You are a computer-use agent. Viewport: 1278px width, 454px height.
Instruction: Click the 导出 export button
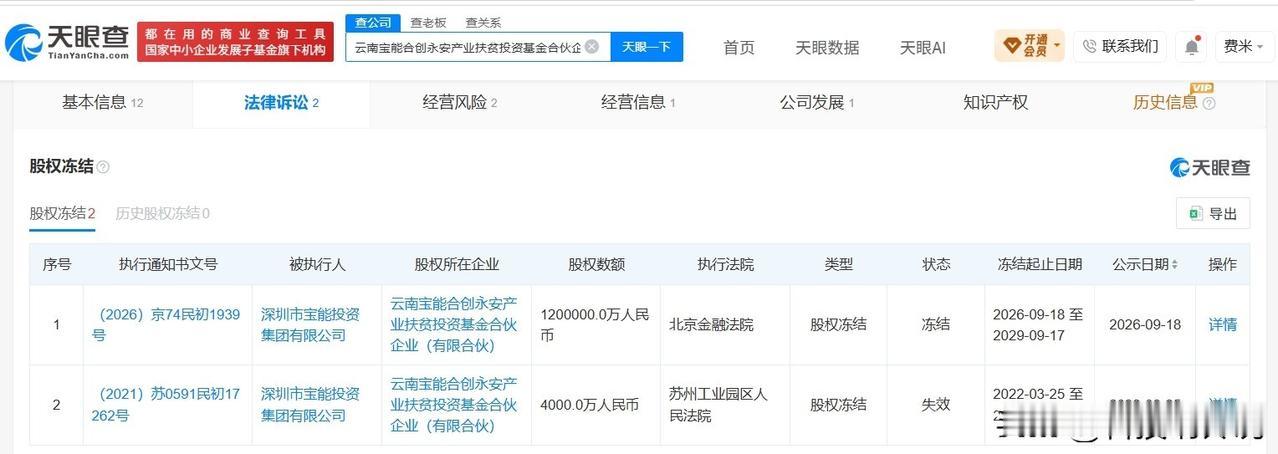click(1213, 213)
